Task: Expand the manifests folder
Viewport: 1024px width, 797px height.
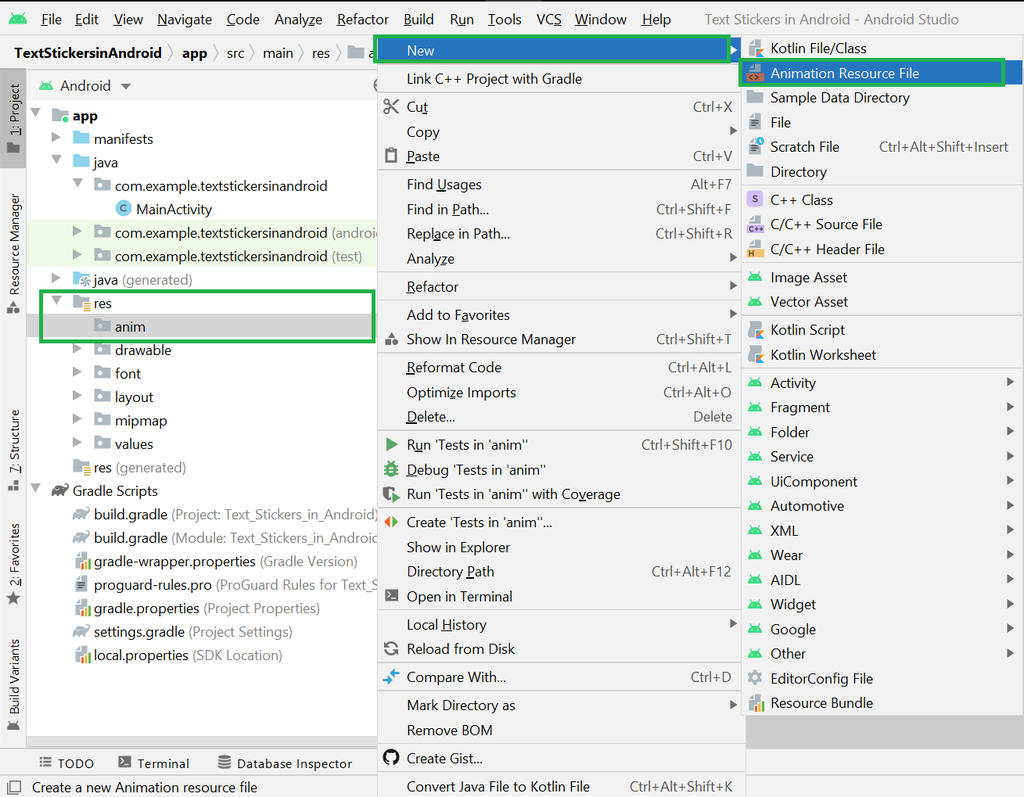Action: click(x=57, y=138)
